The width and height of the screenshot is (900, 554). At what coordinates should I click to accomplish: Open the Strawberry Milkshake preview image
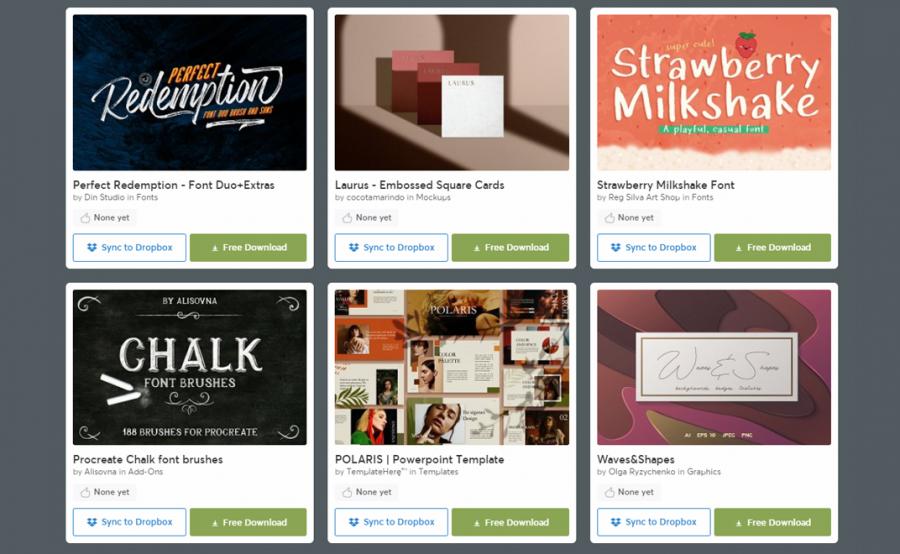tap(714, 92)
